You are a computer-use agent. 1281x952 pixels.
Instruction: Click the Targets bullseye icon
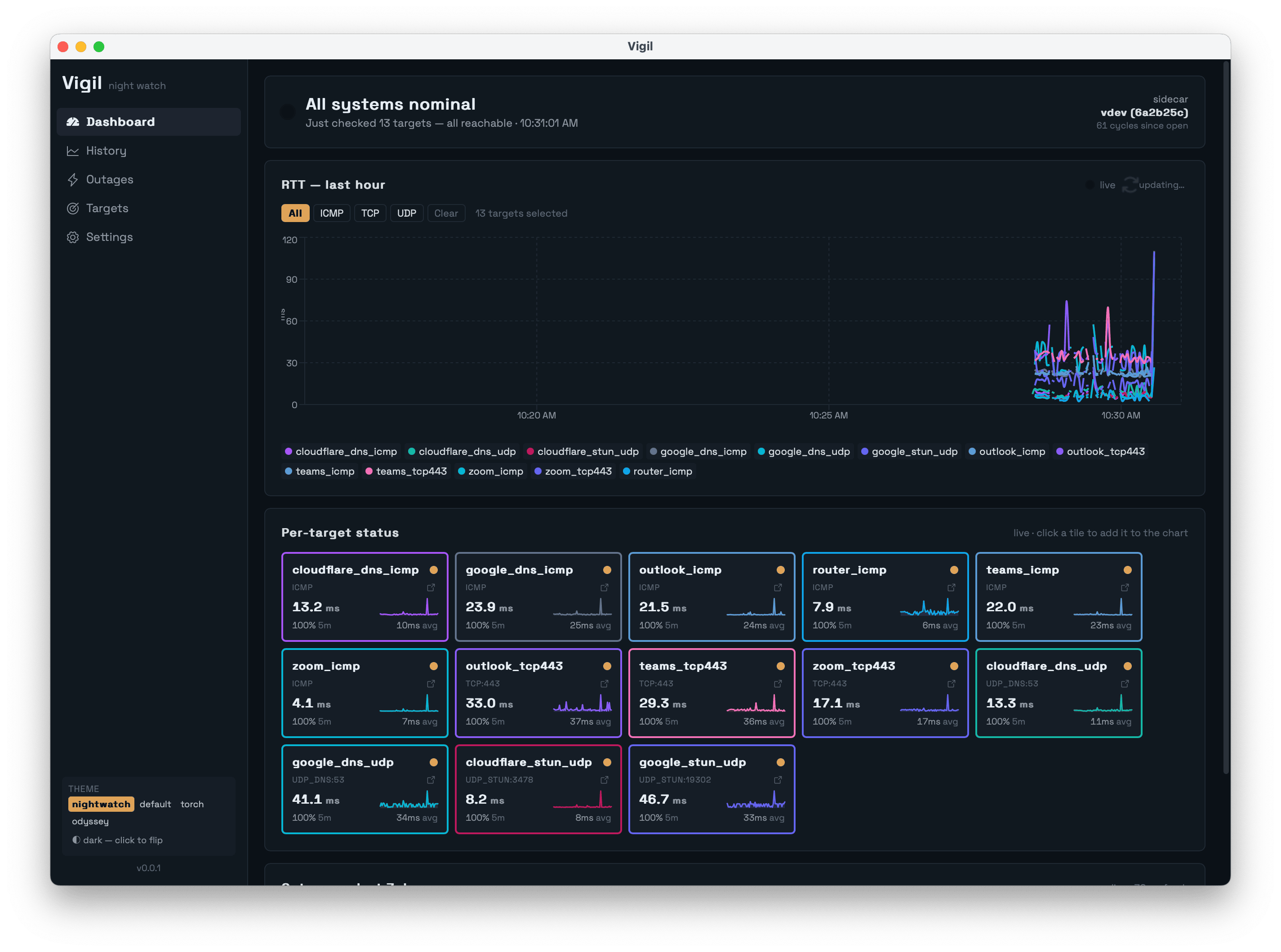[73, 209]
